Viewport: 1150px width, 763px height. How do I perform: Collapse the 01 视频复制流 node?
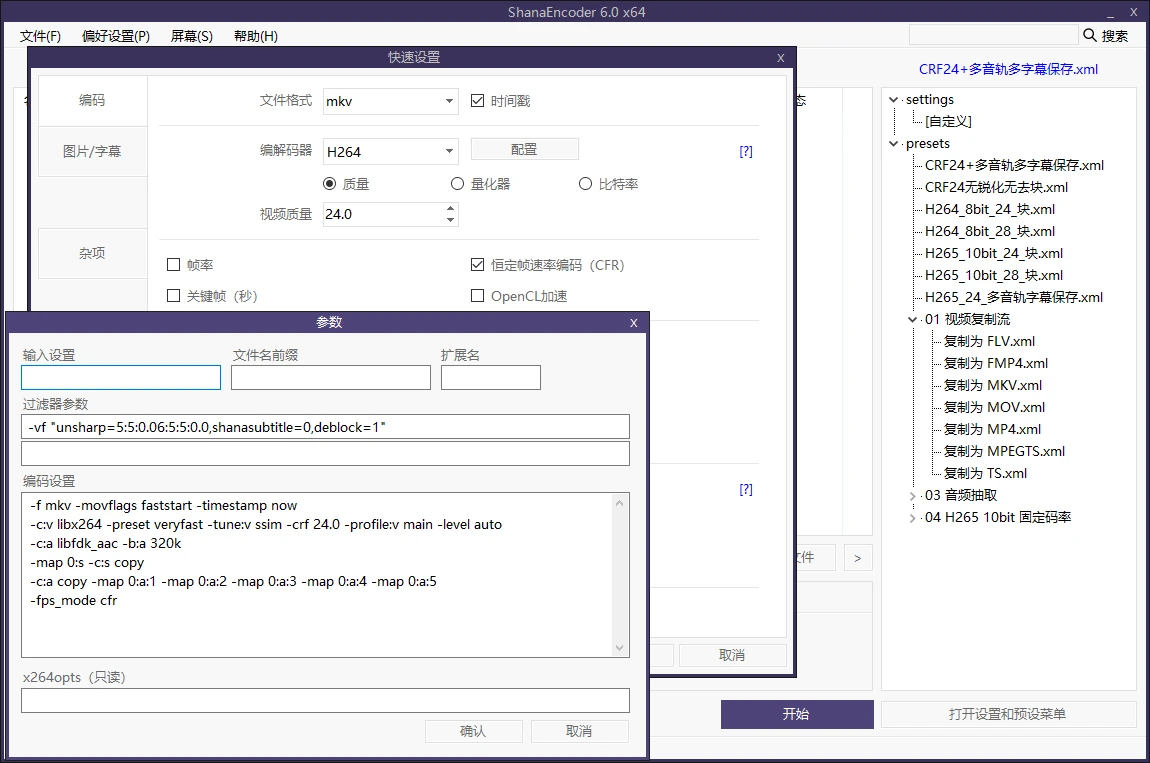click(x=912, y=320)
